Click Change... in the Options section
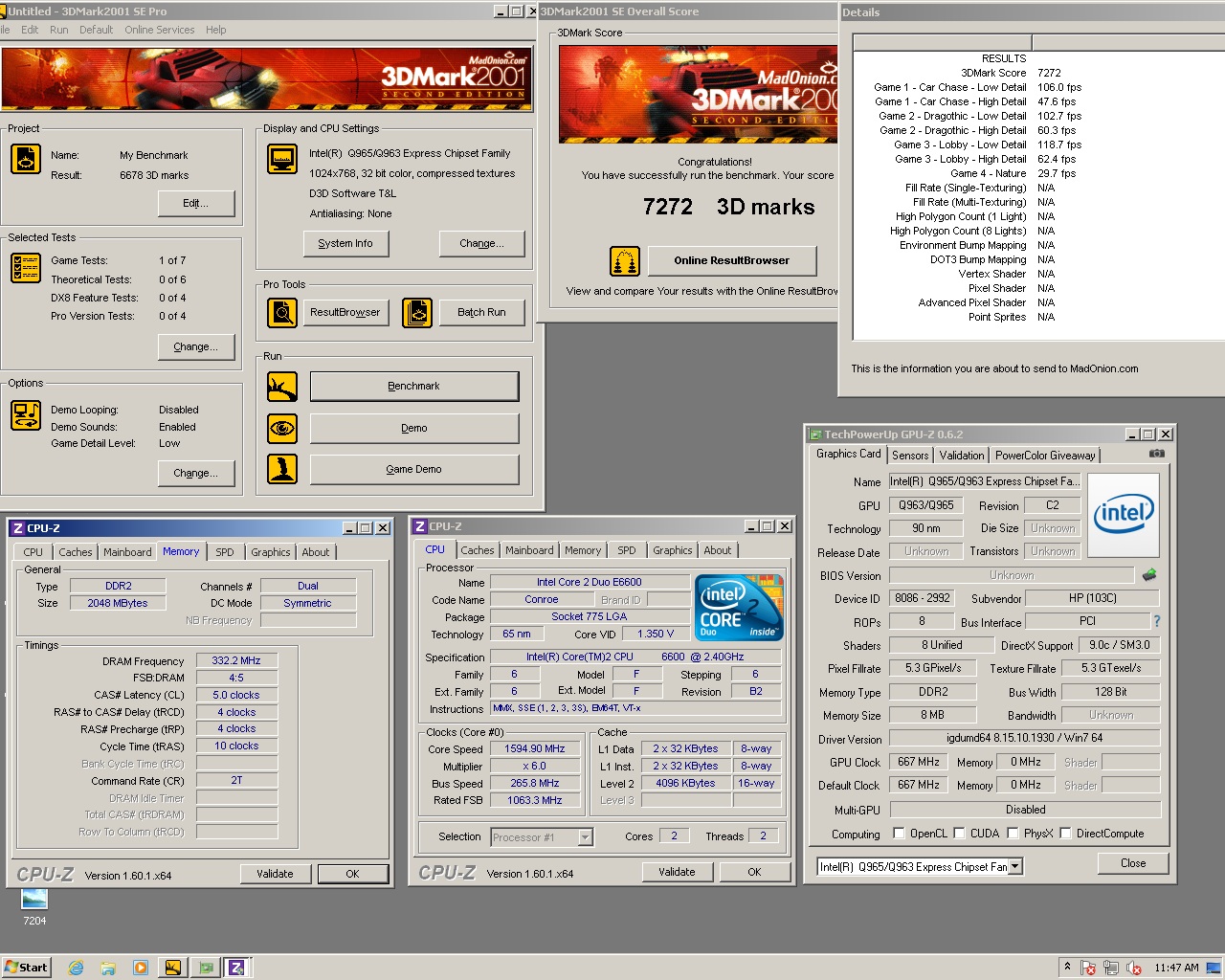Screen dimensions: 1225x980 pos(195,473)
